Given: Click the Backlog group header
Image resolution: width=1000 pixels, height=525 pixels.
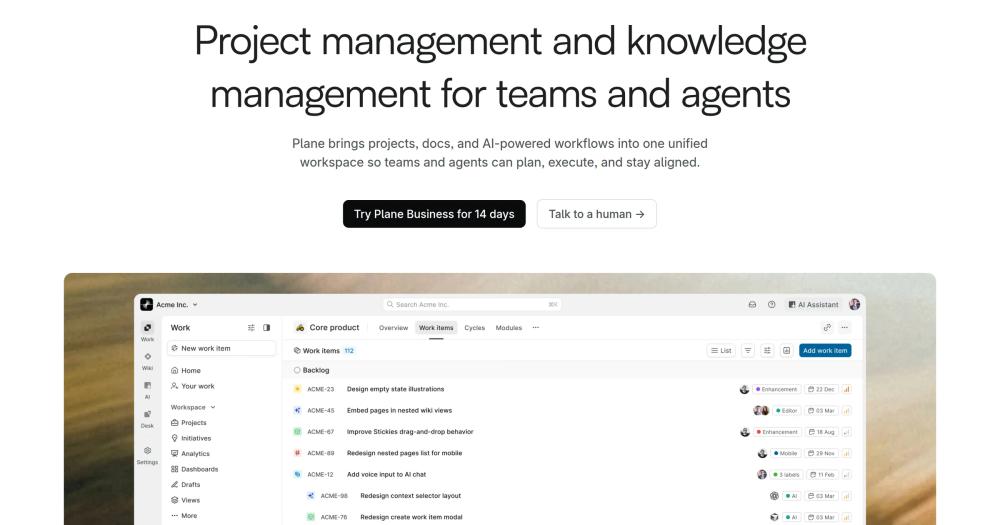Looking at the screenshot, I should click(572, 370).
